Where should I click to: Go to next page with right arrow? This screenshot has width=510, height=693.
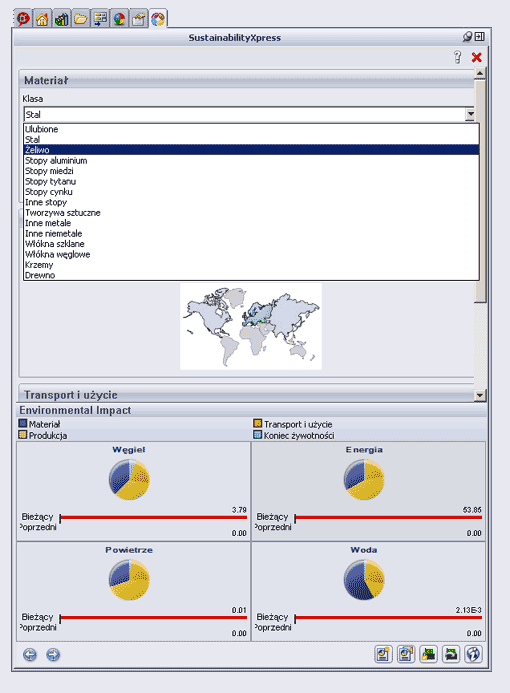pyautogui.click(x=53, y=655)
